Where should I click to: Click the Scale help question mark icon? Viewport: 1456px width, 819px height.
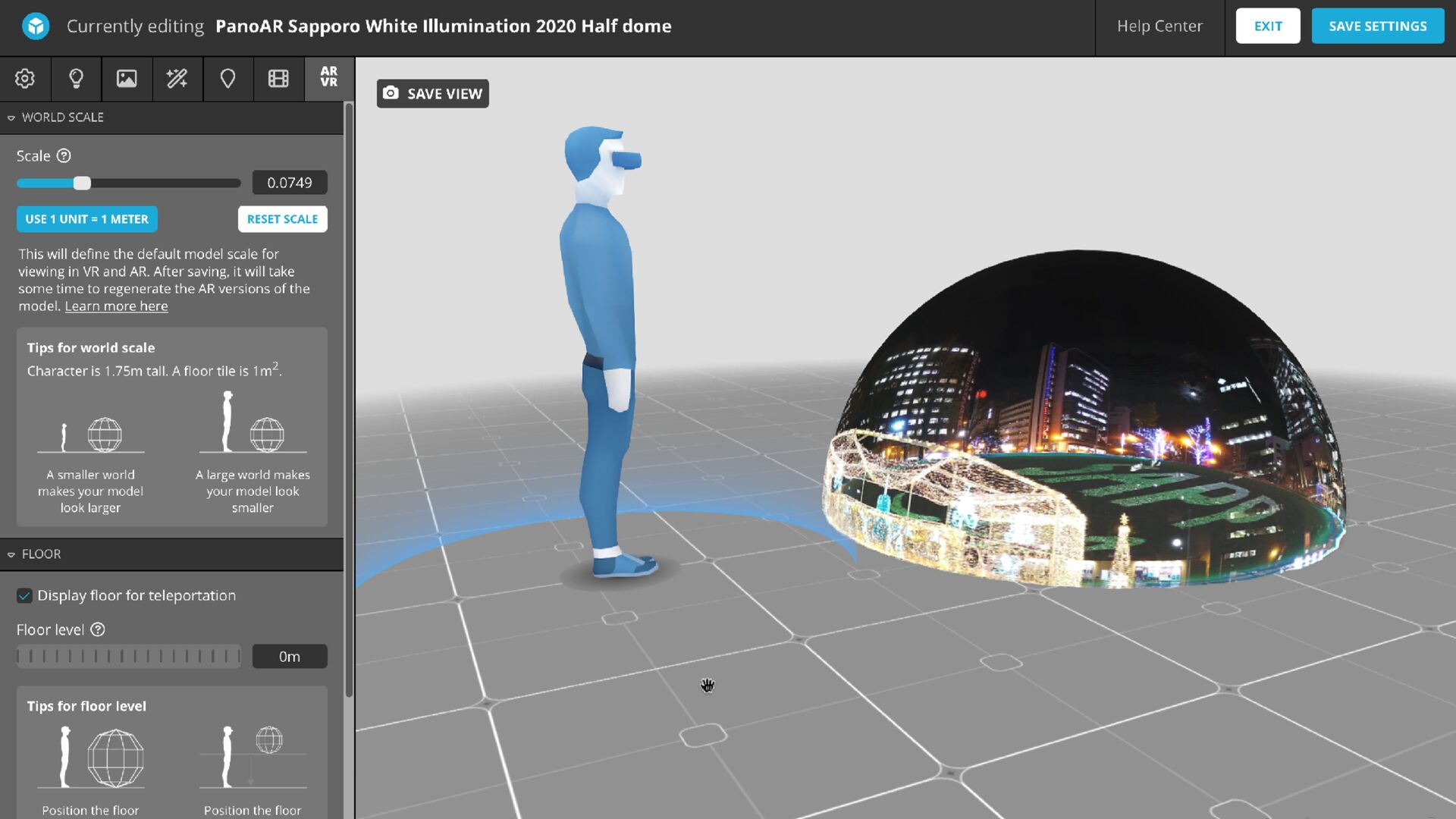(64, 155)
